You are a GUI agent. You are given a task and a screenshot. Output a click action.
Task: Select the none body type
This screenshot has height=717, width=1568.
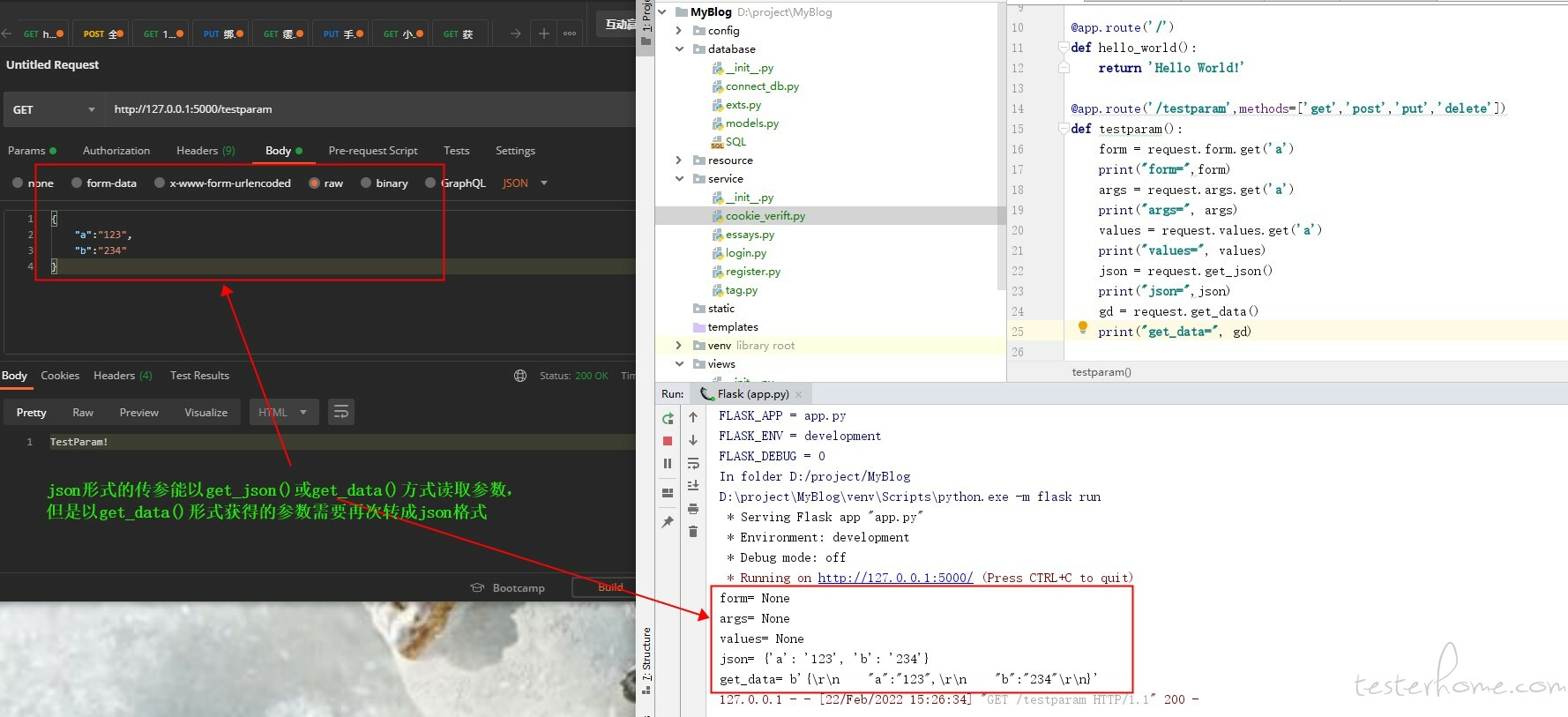pyautogui.click(x=33, y=183)
